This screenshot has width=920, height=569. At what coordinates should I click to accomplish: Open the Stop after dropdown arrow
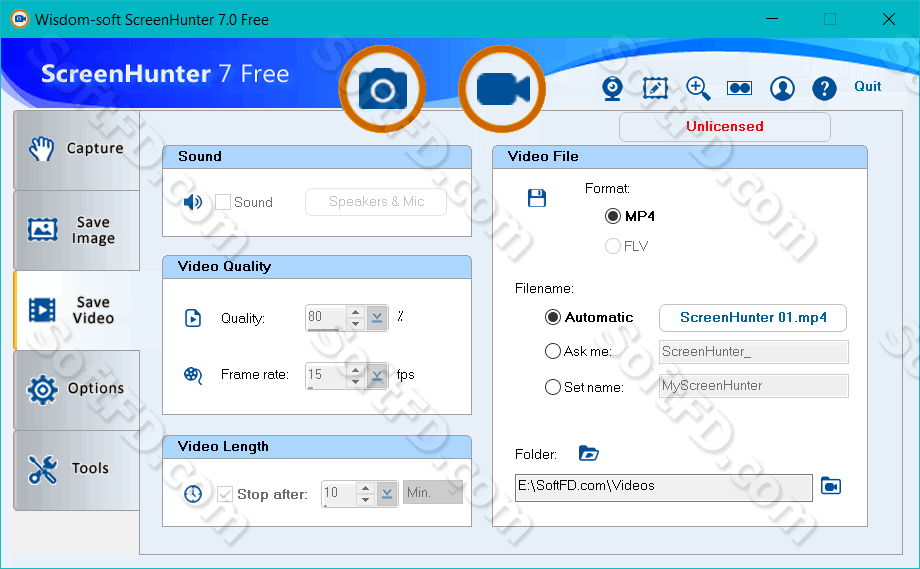point(387,494)
